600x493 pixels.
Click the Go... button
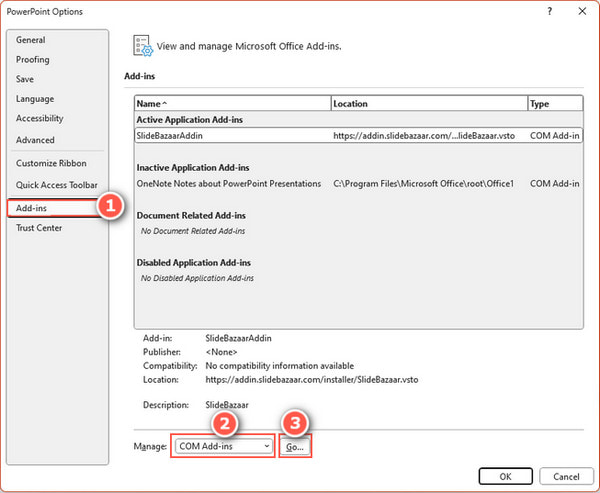295,447
